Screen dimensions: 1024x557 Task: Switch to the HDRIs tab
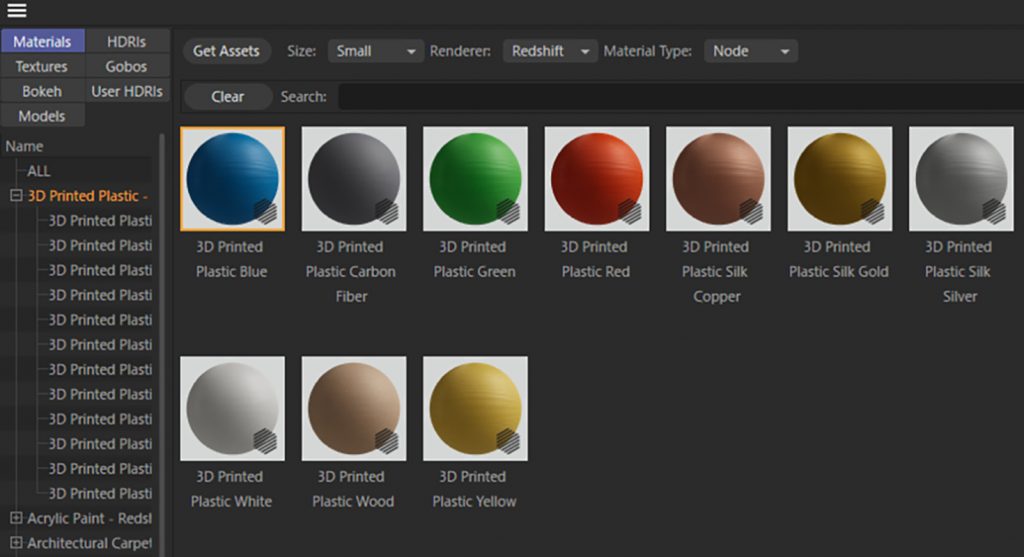tap(126, 42)
